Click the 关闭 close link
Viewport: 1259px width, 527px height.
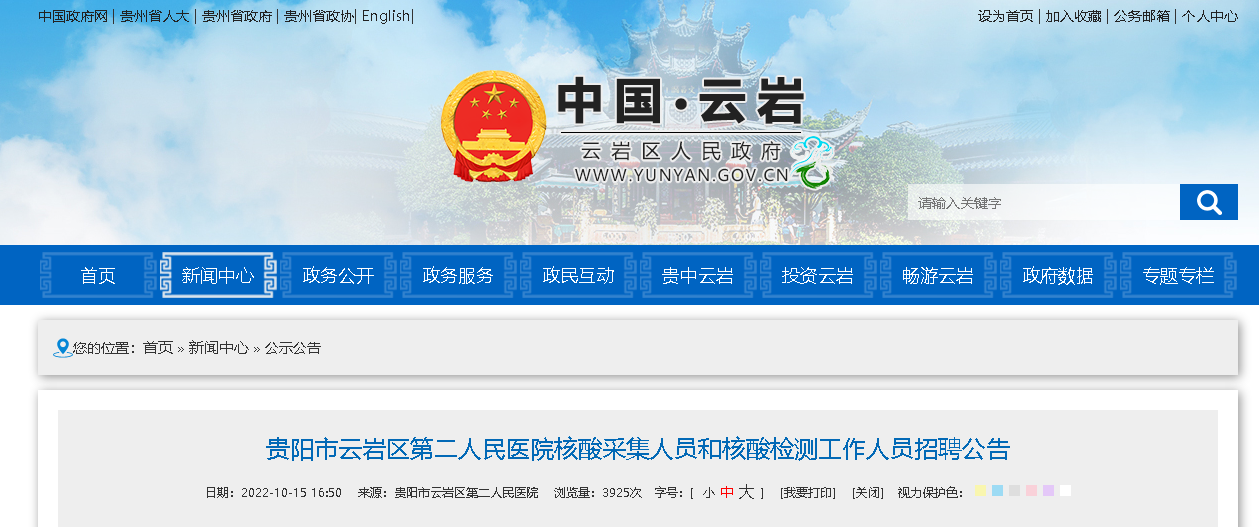[868, 493]
